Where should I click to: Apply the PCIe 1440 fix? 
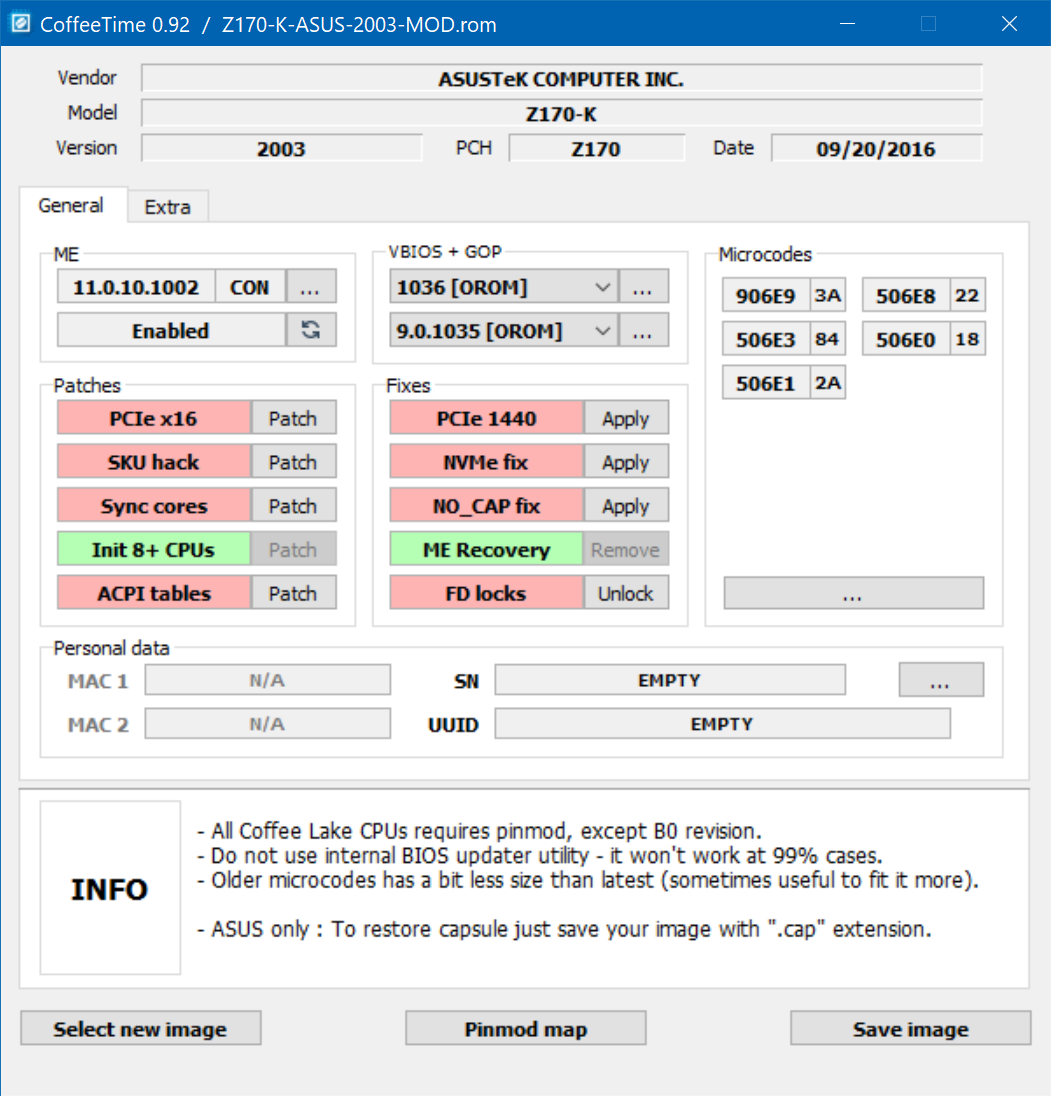(x=626, y=418)
